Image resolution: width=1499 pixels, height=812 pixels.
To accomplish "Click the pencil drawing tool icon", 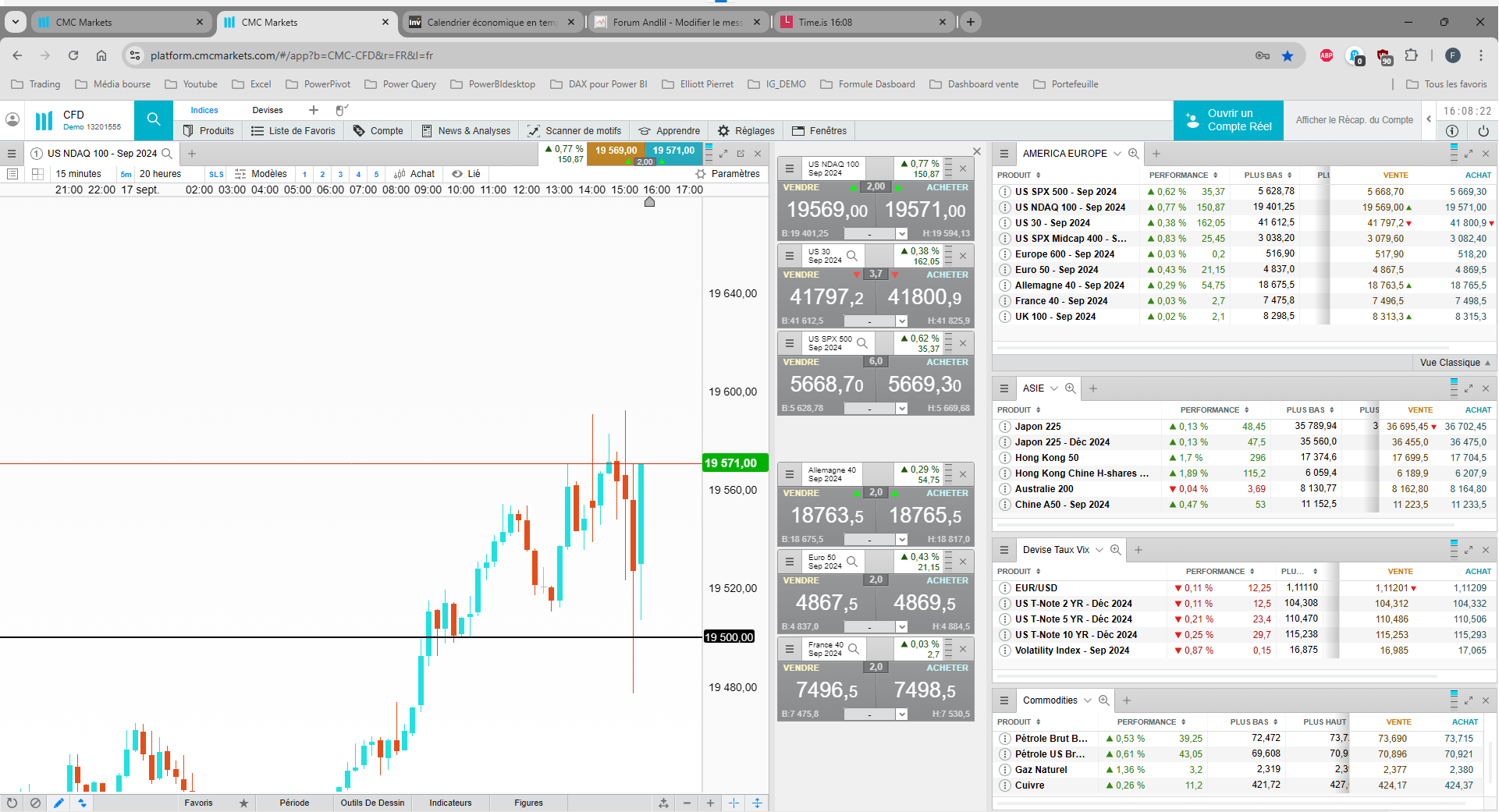I will pyautogui.click(x=59, y=803).
